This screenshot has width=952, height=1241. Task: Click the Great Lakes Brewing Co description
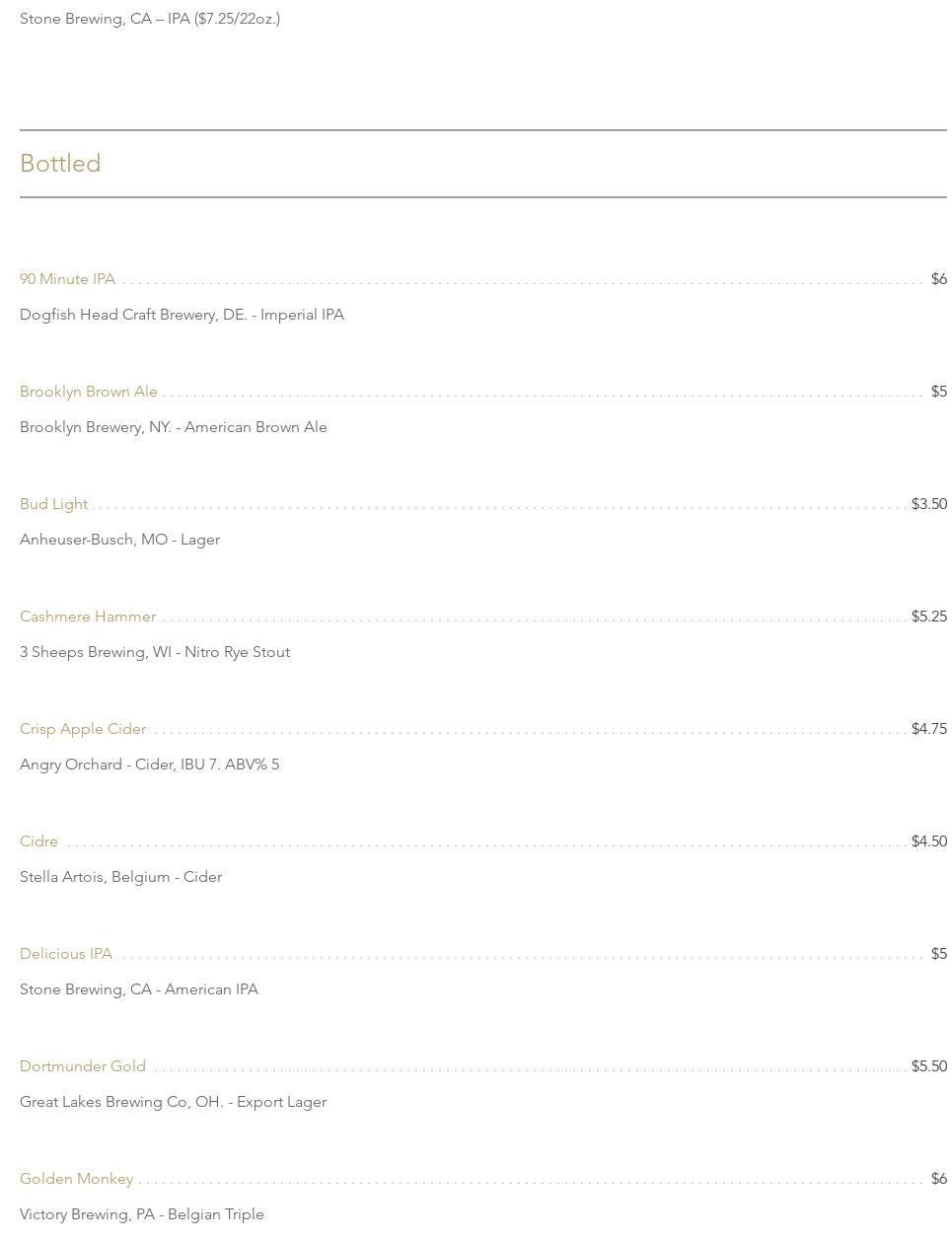click(173, 1102)
